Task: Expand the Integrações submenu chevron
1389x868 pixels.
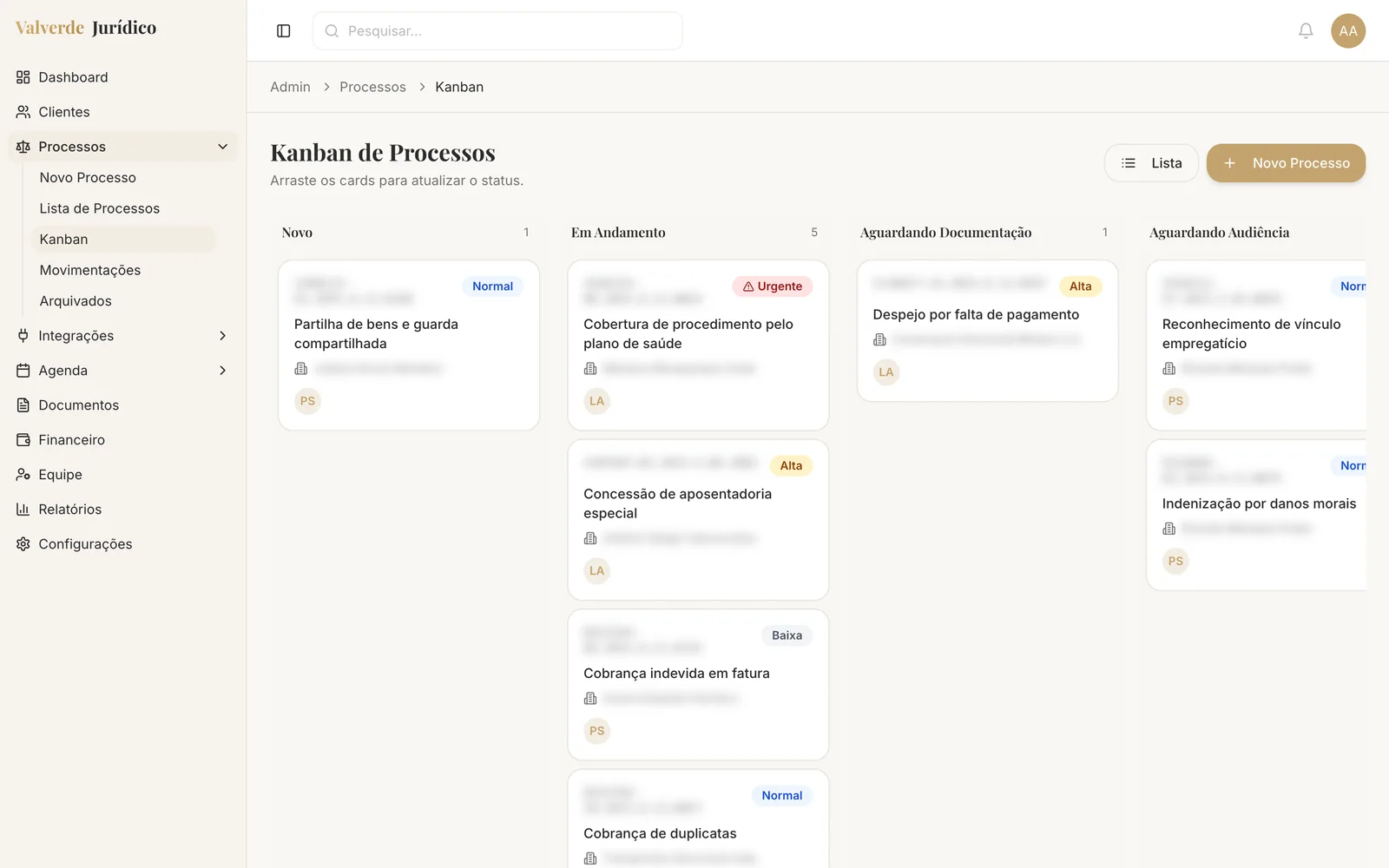Action: tap(223, 336)
